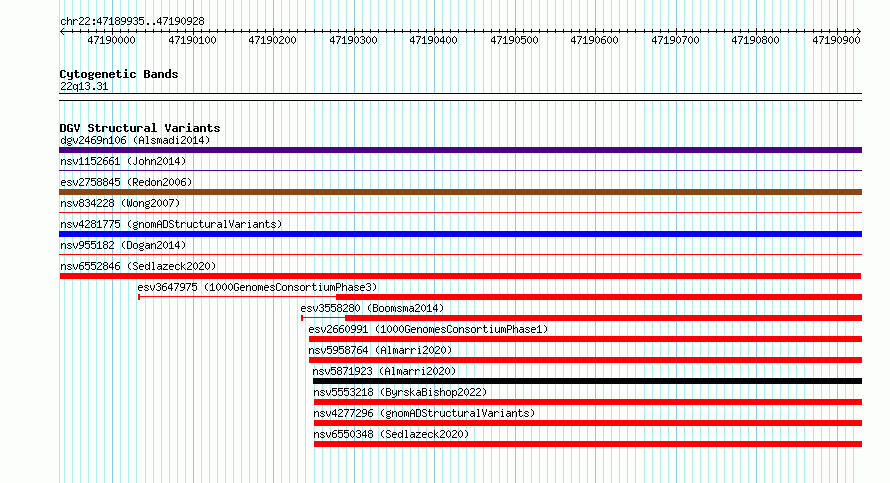Click the dgv2469n106 (Alsmadi2014) variant label
Image resolution: width=890 pixels, height=483 pixels.
(x=135, y=140)
